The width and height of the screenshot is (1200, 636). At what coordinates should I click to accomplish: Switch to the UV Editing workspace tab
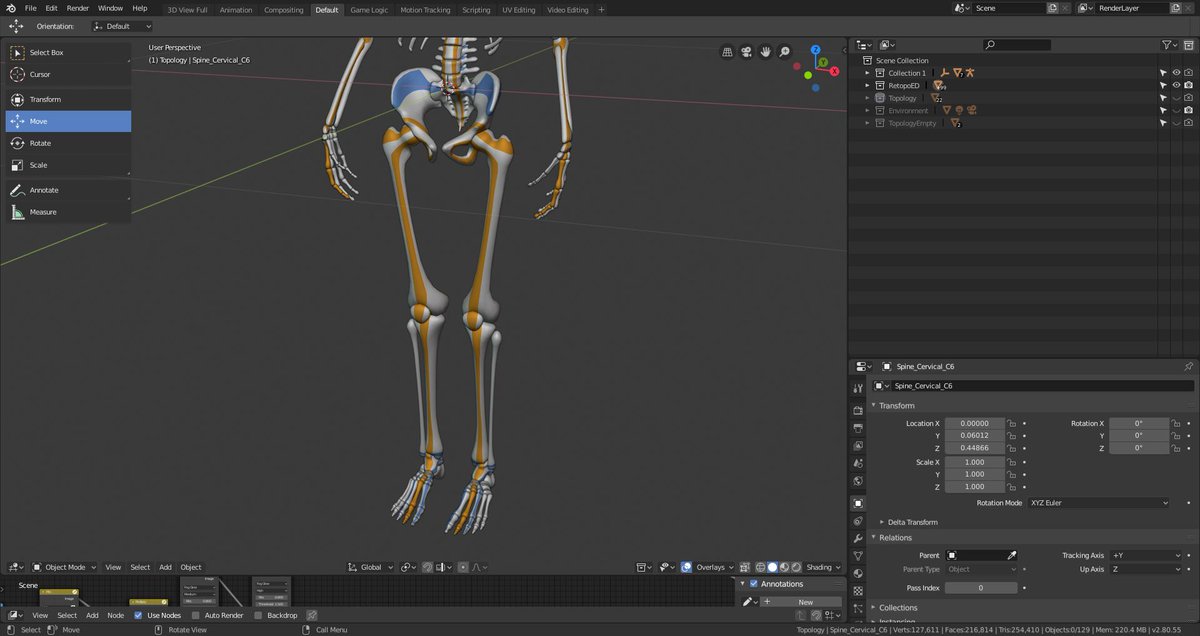518,10
